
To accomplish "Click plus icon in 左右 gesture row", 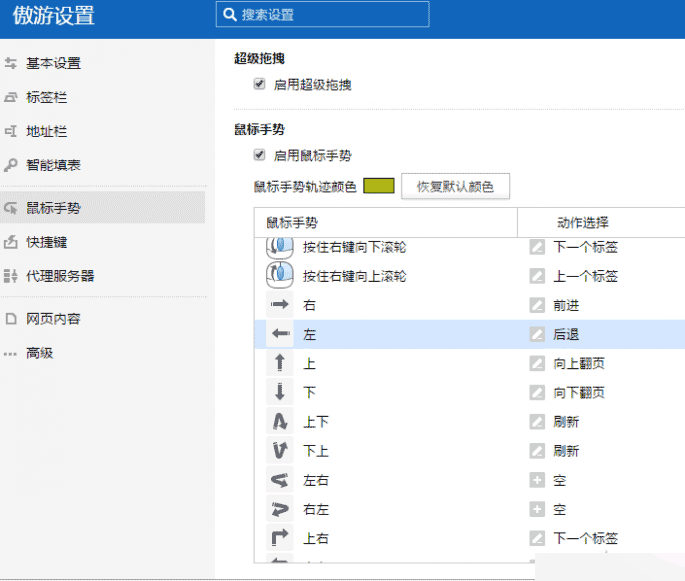I will (538, 481).
